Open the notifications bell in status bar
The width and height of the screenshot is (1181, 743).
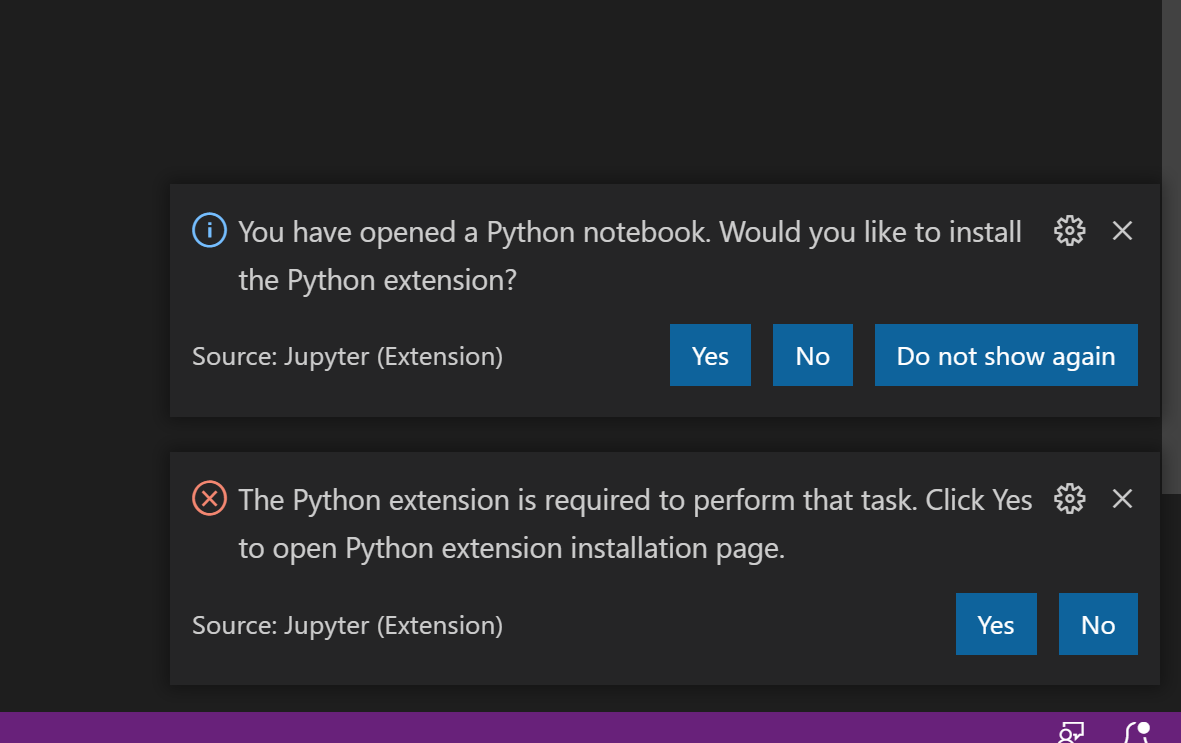click(1137, 732)
